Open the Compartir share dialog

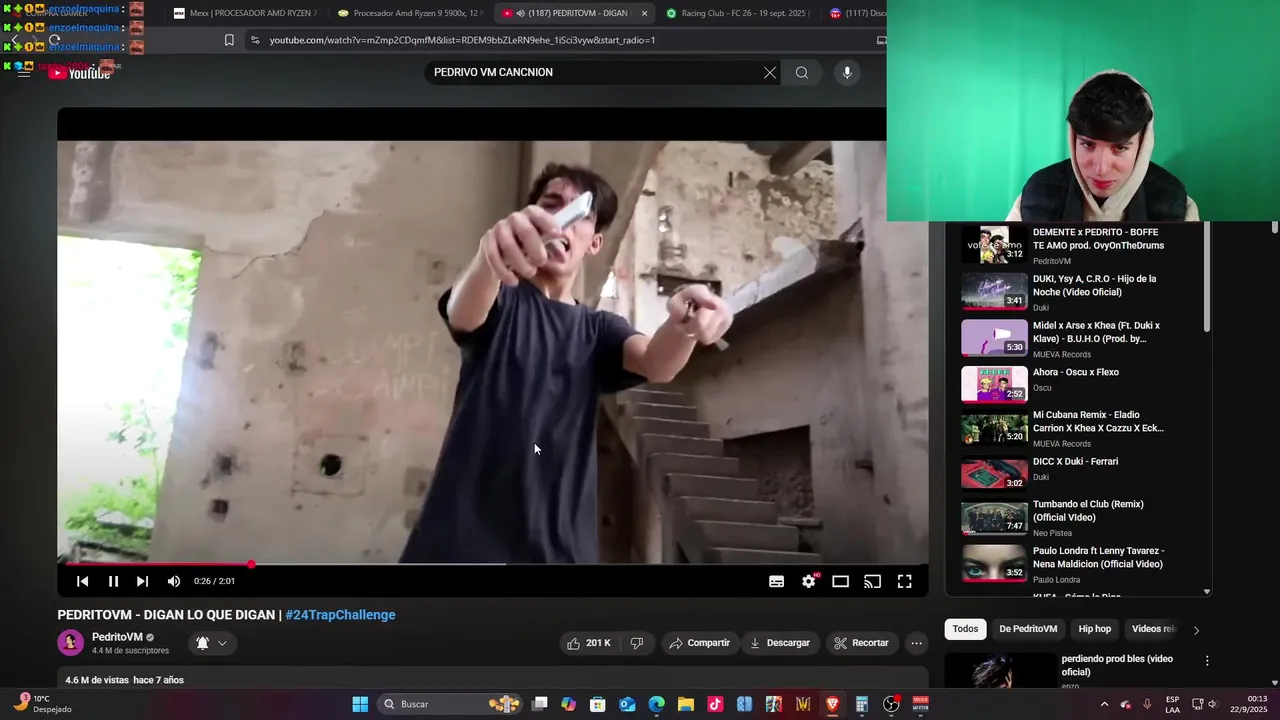(x=700, y=643)
